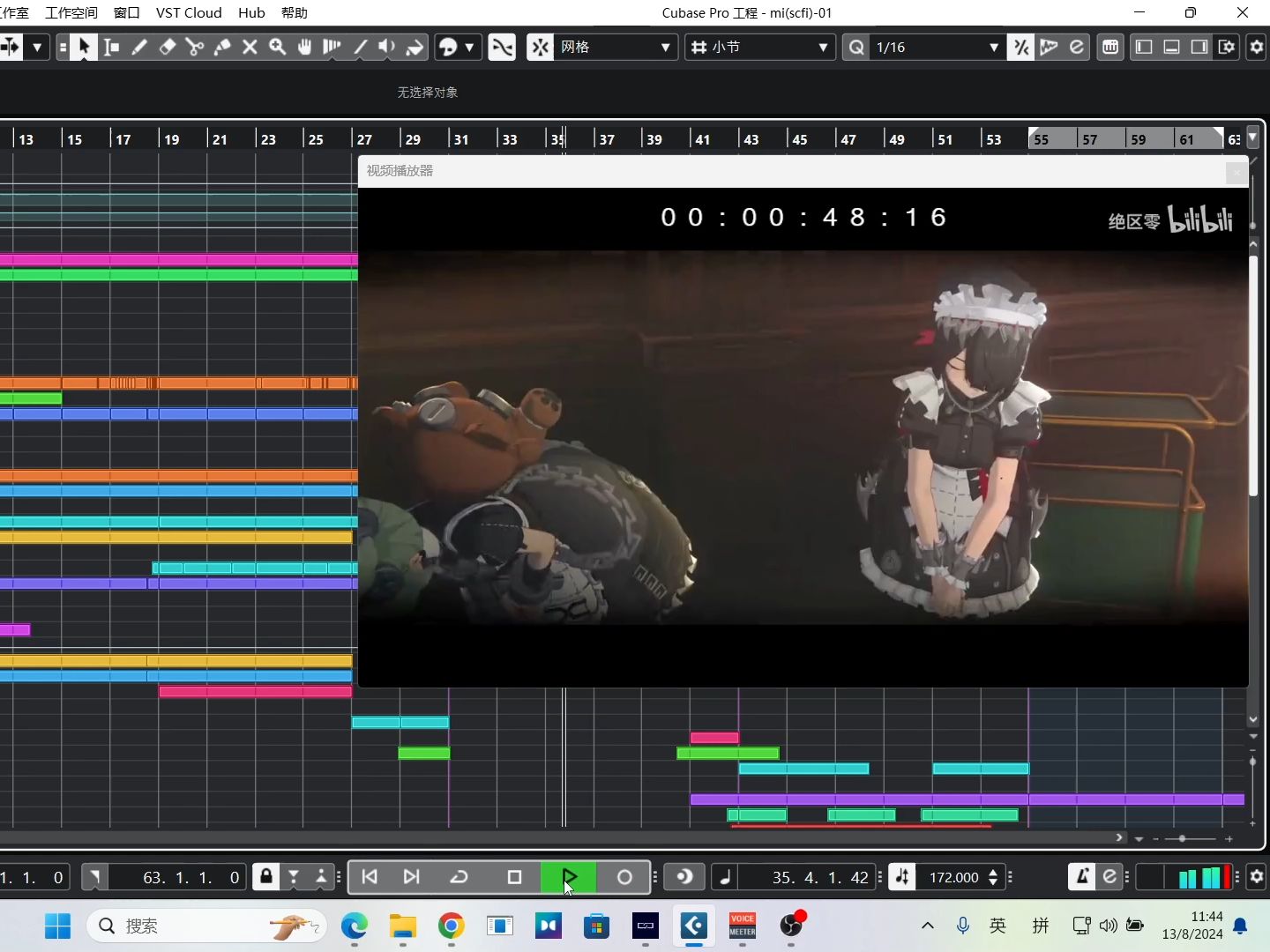The width and height of the screenshot is (1270, 952).
Task: Open Voicemeeter from taskbar
Action: (x=743, y=926)
